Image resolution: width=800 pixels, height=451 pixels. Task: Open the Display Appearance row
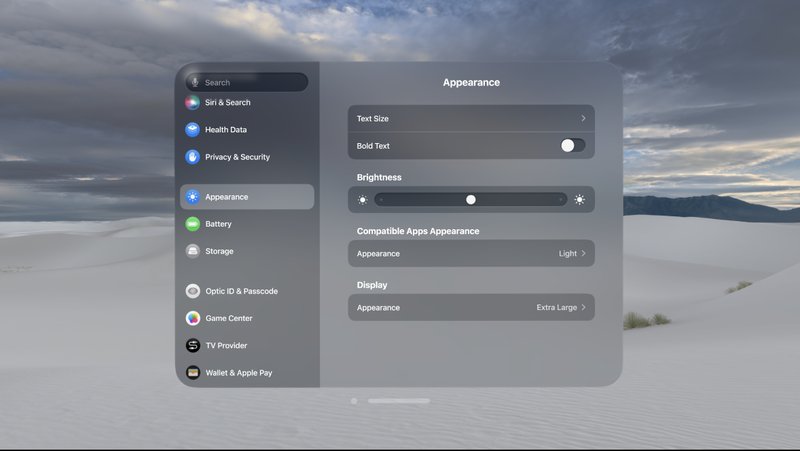pos(471,307)
